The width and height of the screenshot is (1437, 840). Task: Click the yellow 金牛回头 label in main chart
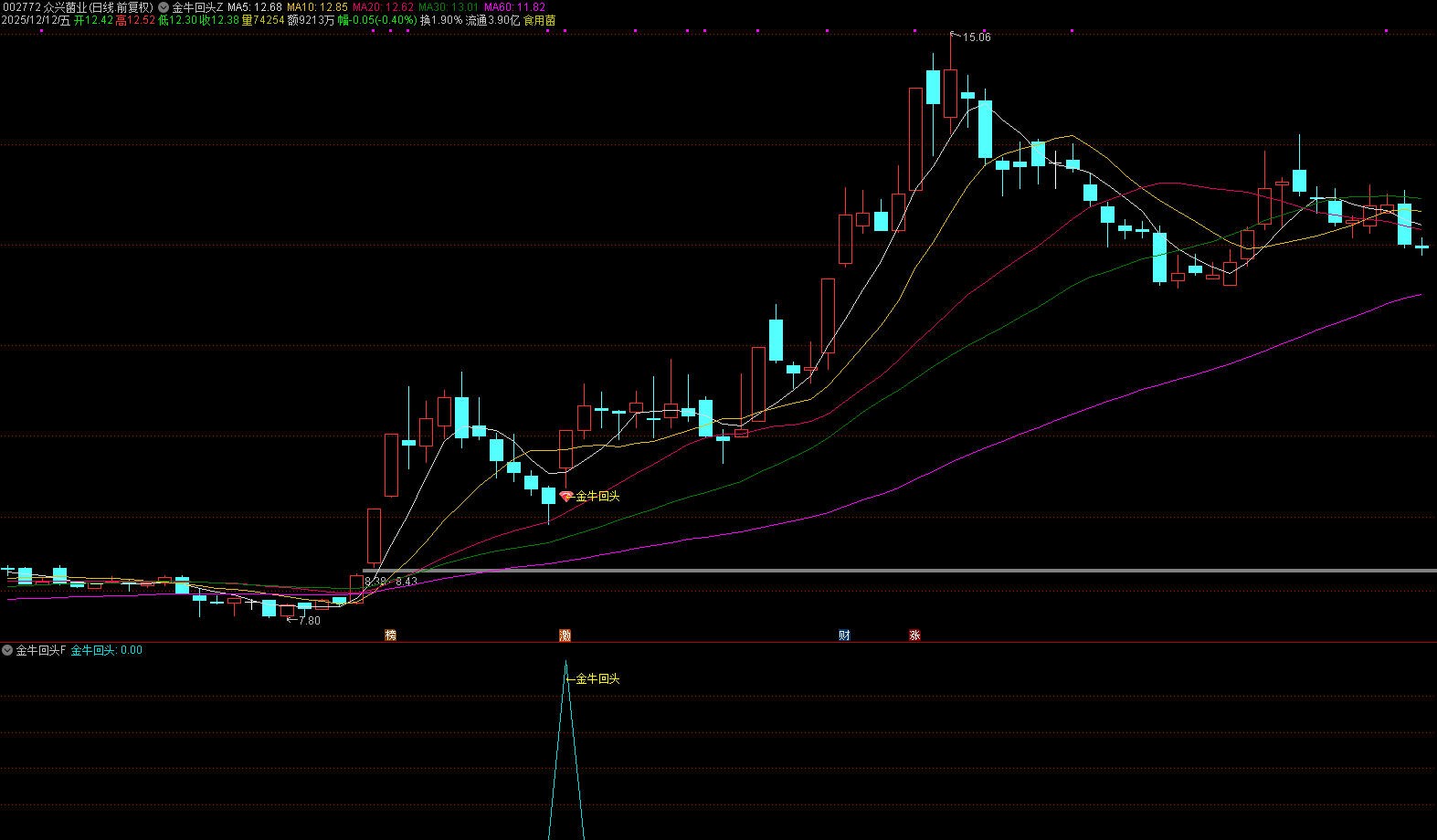coord(597,496)
